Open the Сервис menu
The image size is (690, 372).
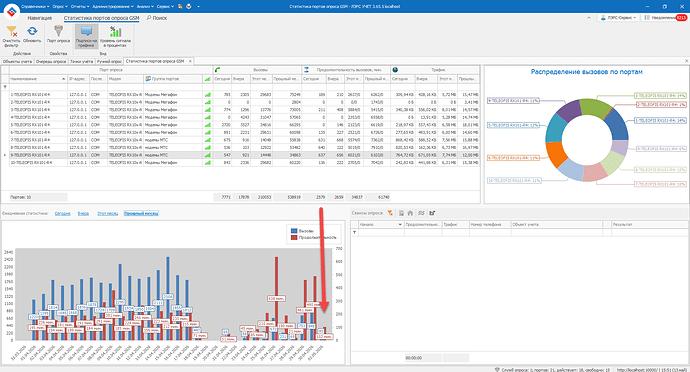(165, 7)
